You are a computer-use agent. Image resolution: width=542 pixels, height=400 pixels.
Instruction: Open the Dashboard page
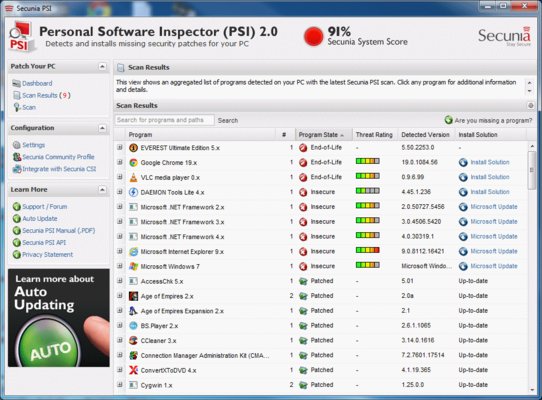pos(37,83)
